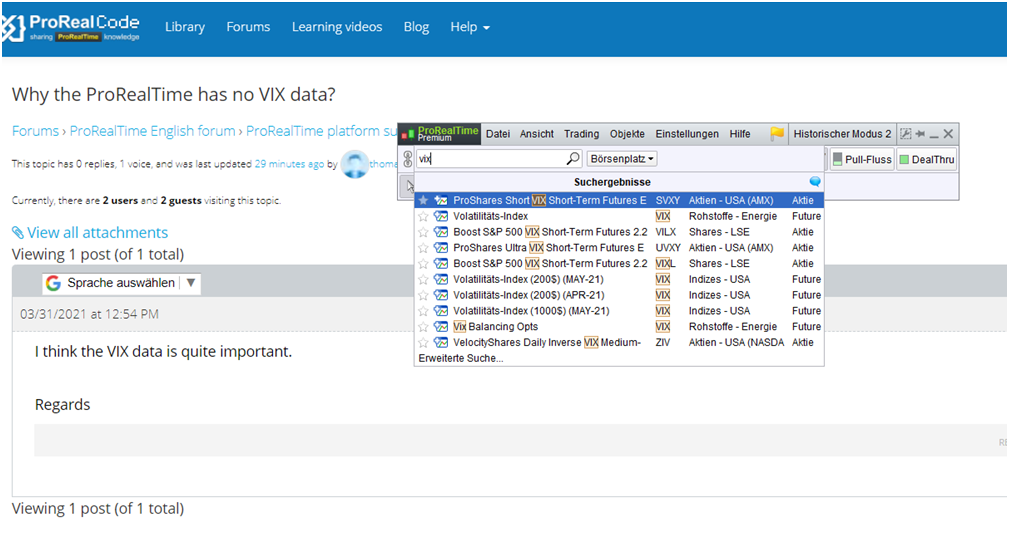This screenshot has height=540, width=1009.
Task: Open chart icon for Volatilitäts-Index Rohstoffe row
Action: tap(441, 216)
